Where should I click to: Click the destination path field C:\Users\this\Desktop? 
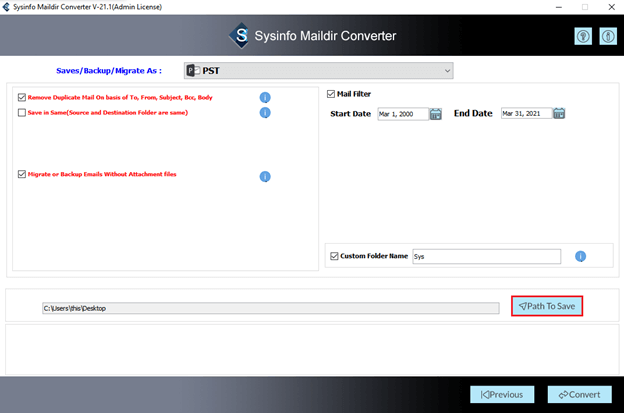pos(271,308)
